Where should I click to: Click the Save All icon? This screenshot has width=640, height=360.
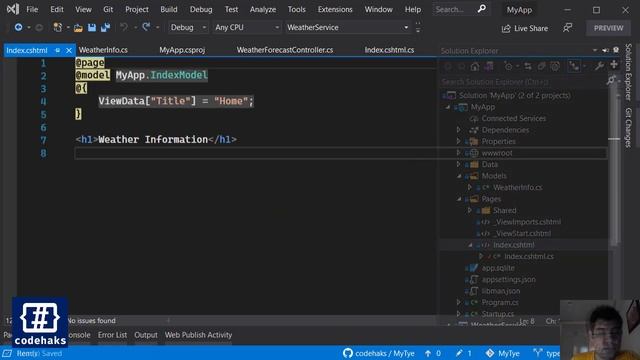(x=105, y=27)
